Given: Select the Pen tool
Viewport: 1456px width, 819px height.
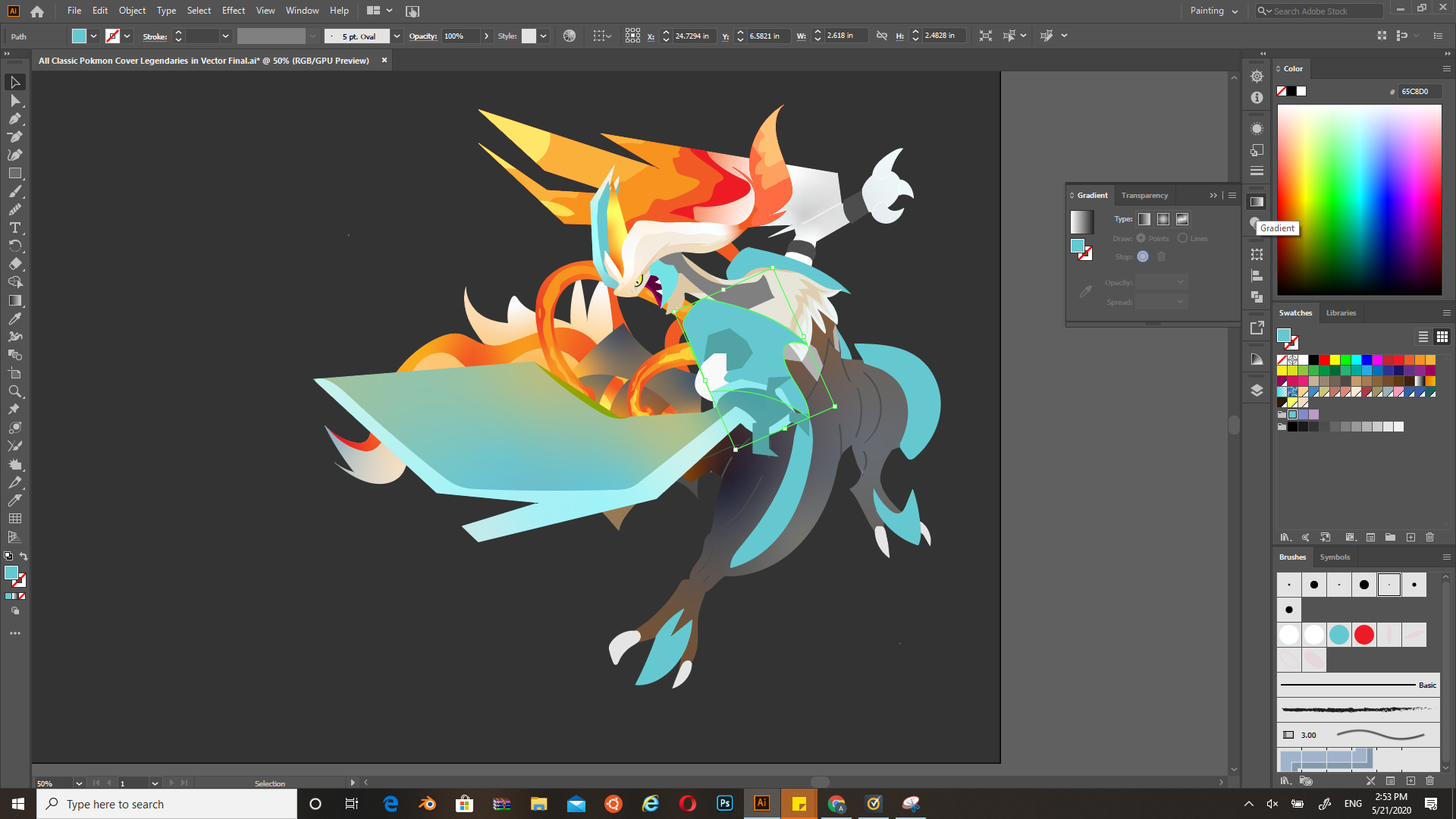Looking at the screenshot, I should click(x=15, y=118).
